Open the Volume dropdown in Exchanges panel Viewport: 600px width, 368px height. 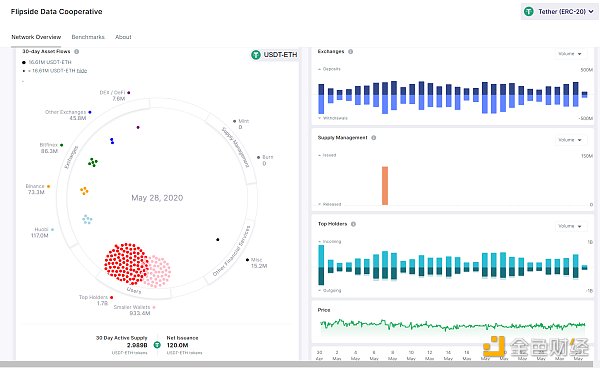(569, 54)
